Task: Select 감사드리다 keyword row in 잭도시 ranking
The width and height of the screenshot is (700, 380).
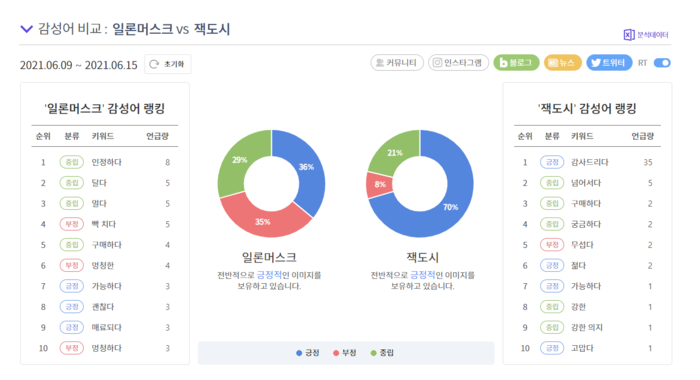Action: pyautogui.click(x=587, y=163)
